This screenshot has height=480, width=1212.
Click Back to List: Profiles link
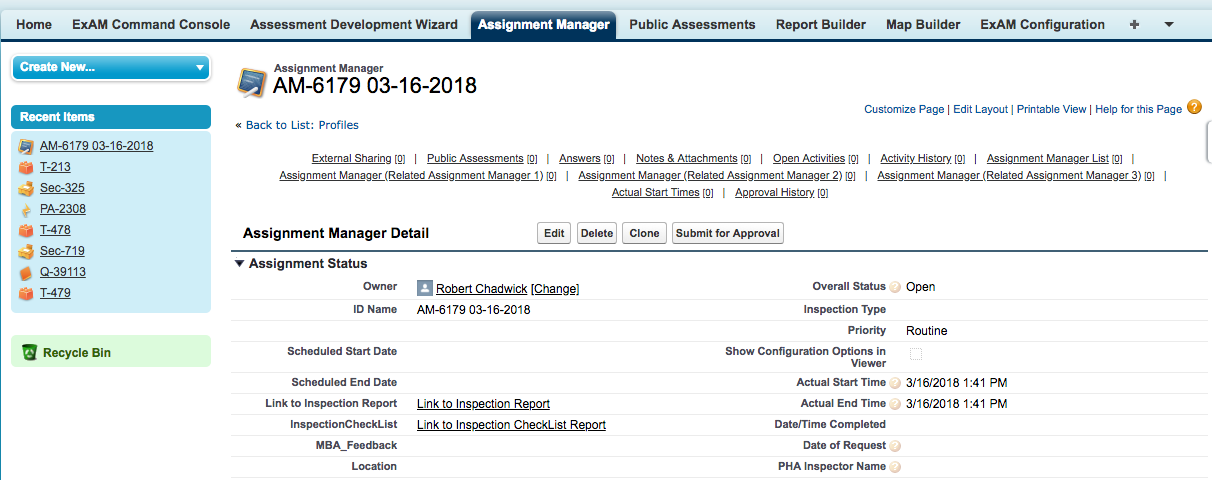pos(302,125)
